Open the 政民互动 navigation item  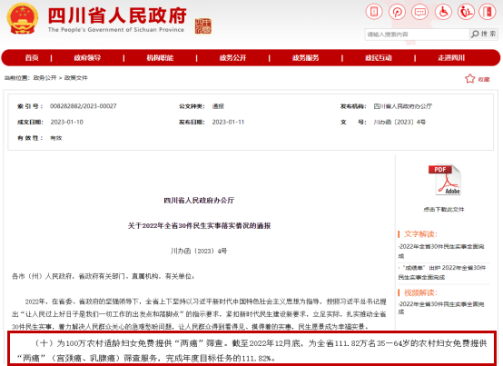coord(378,58)
